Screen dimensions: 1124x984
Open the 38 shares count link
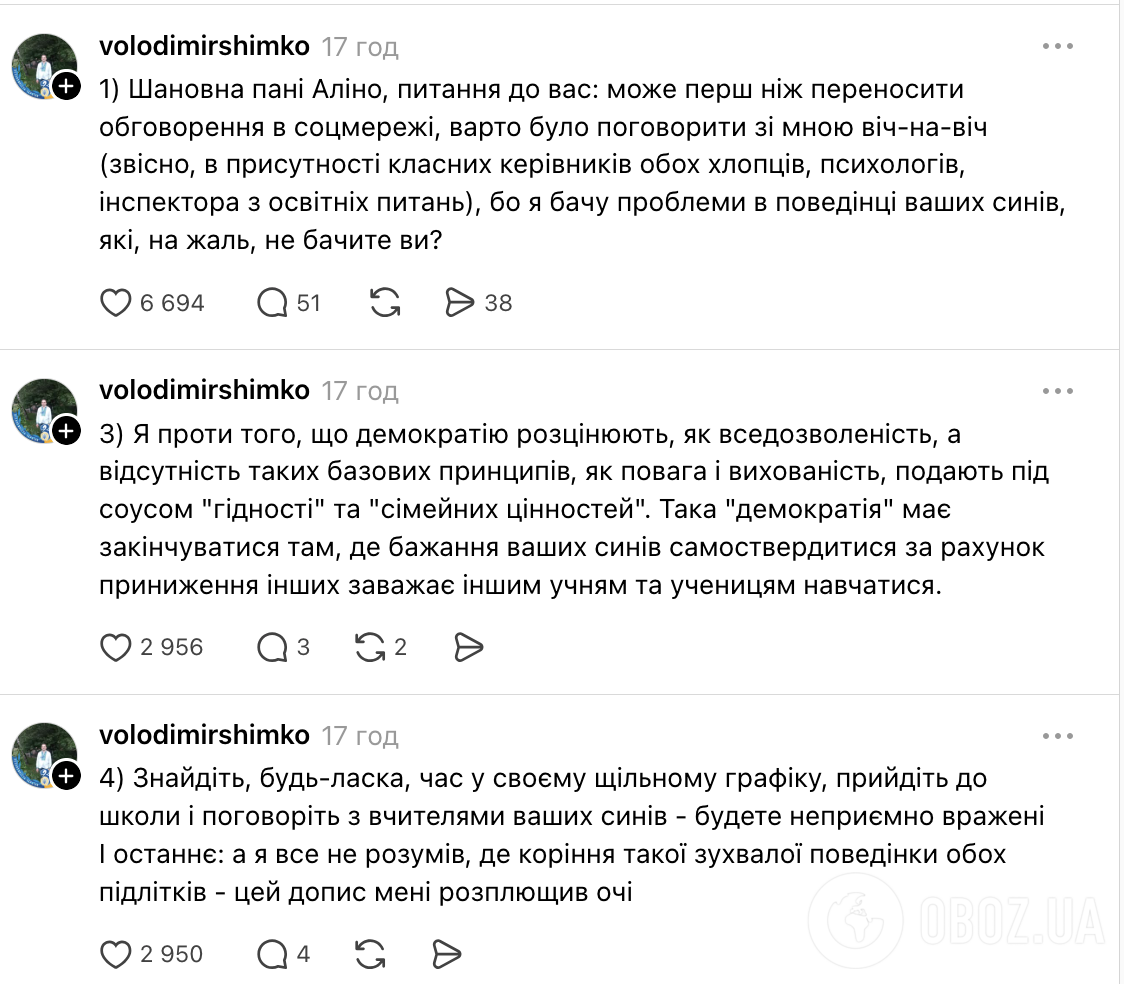(497, 302)
